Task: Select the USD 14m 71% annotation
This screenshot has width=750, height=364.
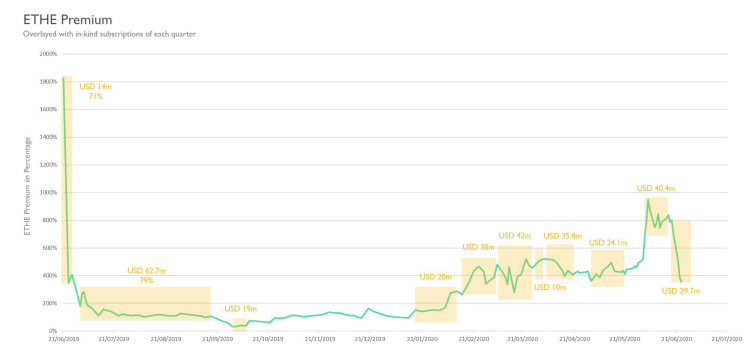Action: point(96,91)
